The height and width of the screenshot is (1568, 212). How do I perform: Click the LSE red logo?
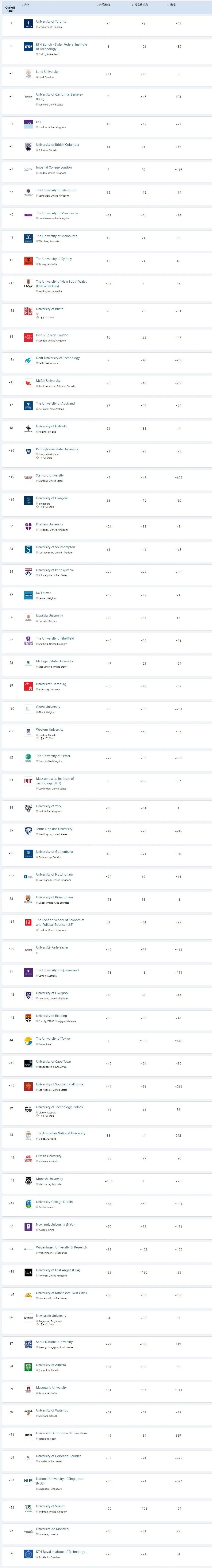[x=28, y=922]
